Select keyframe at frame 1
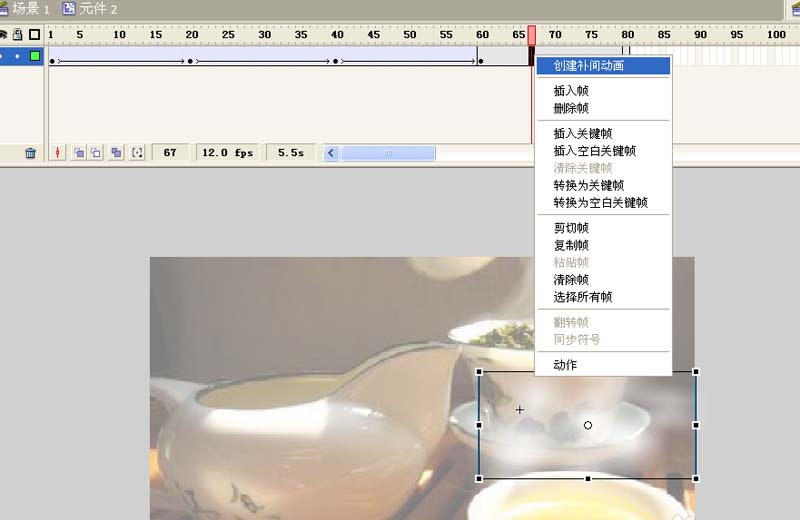Screen dimensions: 800x520 tap(52, 61)
